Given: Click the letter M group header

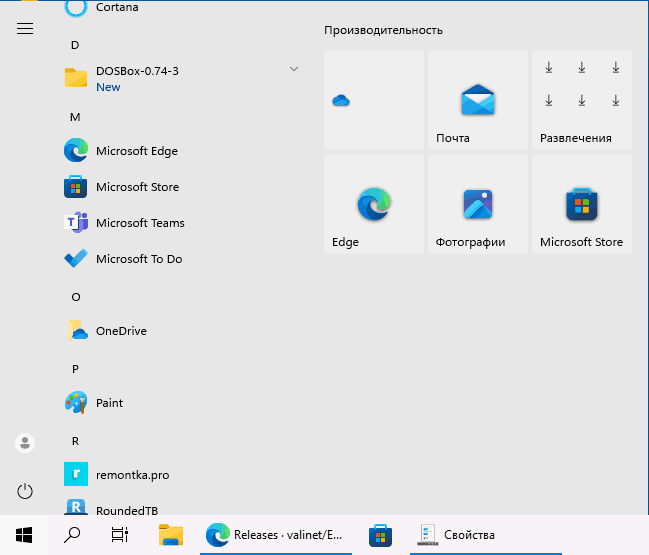Looking at the screenshot, I should 75,117.
